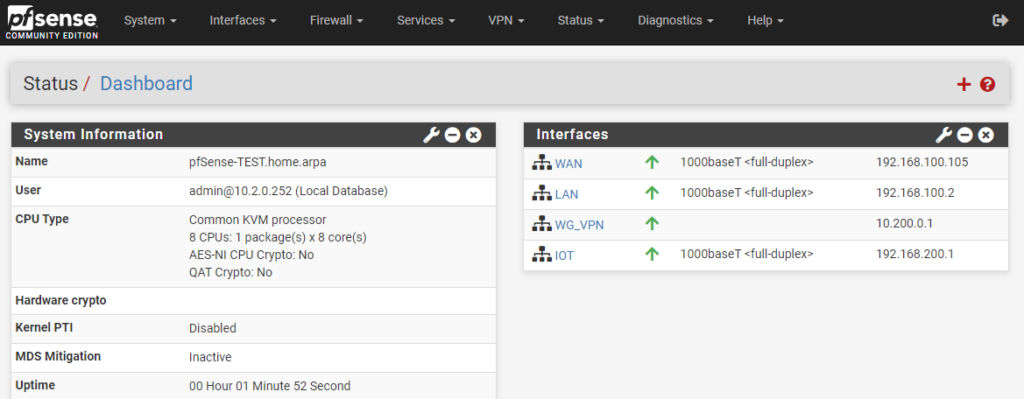Click the Kernel PTI Disabled value
The image size is (1024, 399).
212,328
